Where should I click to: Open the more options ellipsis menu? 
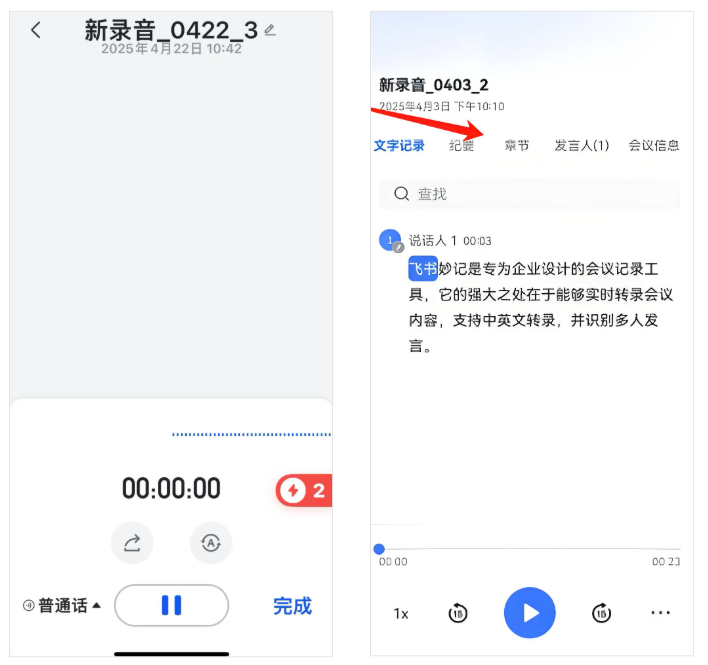[x=660, y=613]
